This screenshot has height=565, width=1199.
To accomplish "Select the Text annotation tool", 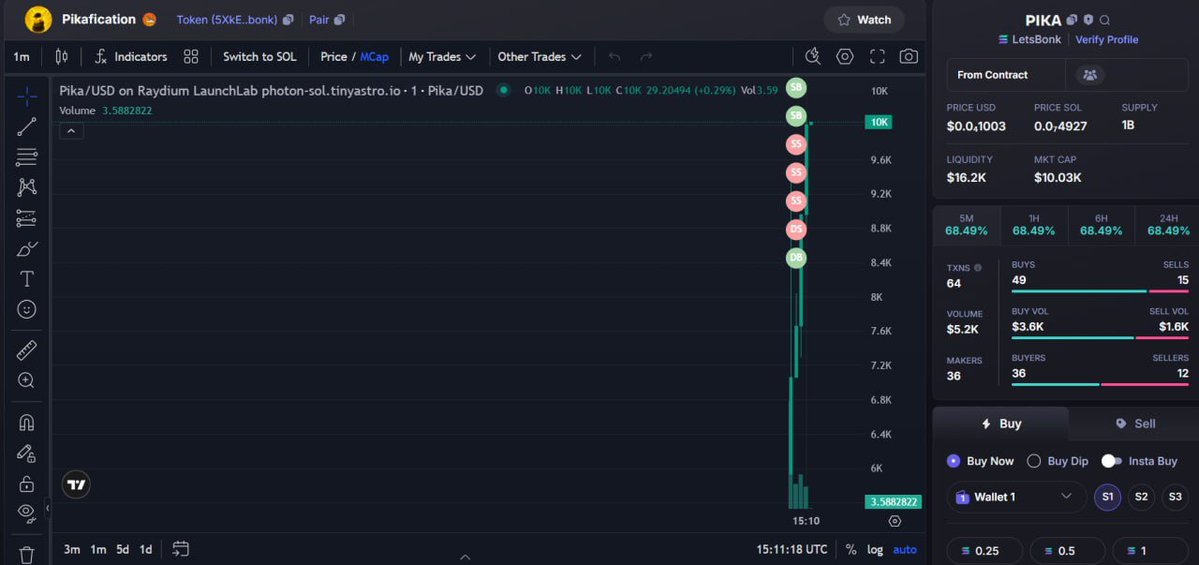I will click(27, 279).
